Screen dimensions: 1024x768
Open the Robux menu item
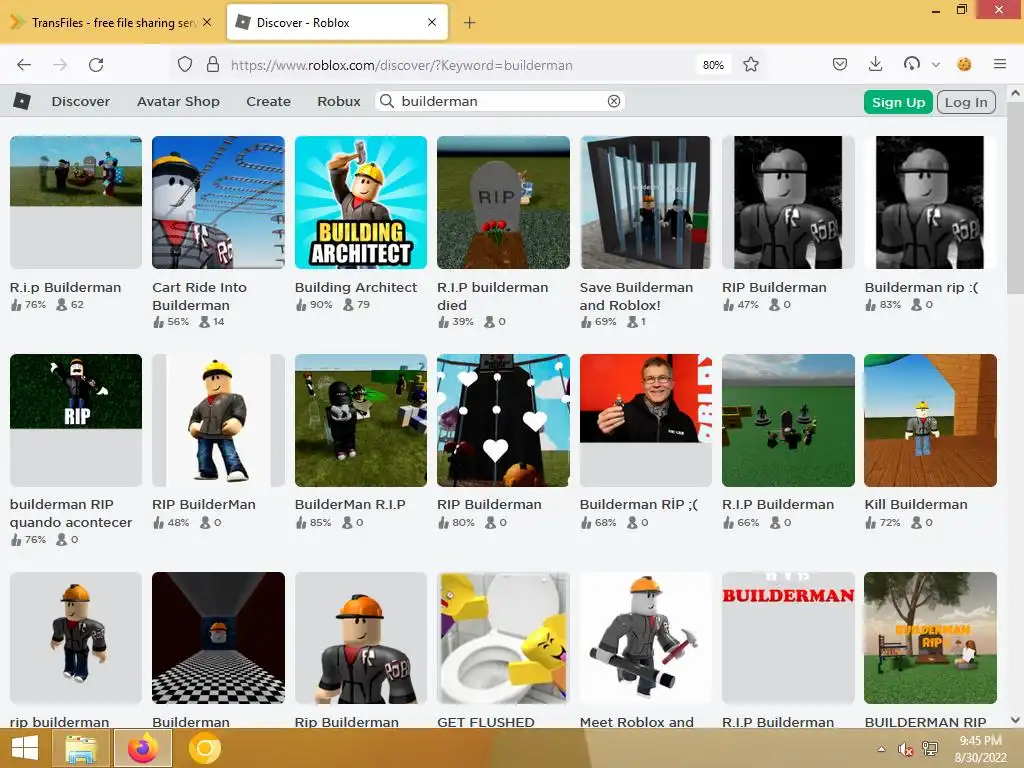339,101
